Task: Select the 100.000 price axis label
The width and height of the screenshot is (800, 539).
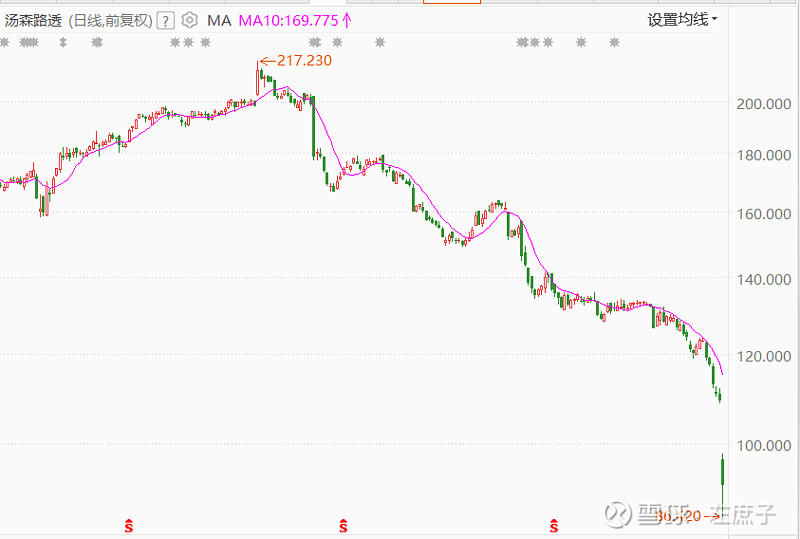Action: tap(763, 444)
